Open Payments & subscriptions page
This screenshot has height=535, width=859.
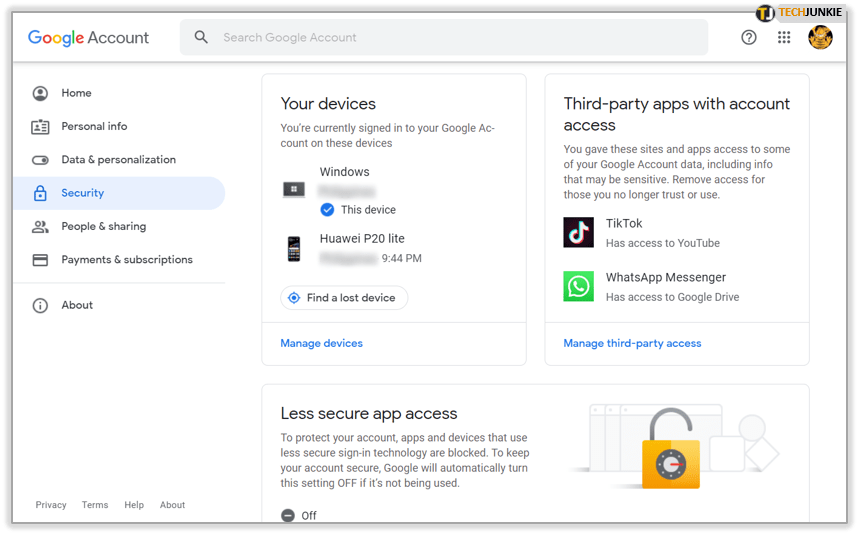(127, 260)
